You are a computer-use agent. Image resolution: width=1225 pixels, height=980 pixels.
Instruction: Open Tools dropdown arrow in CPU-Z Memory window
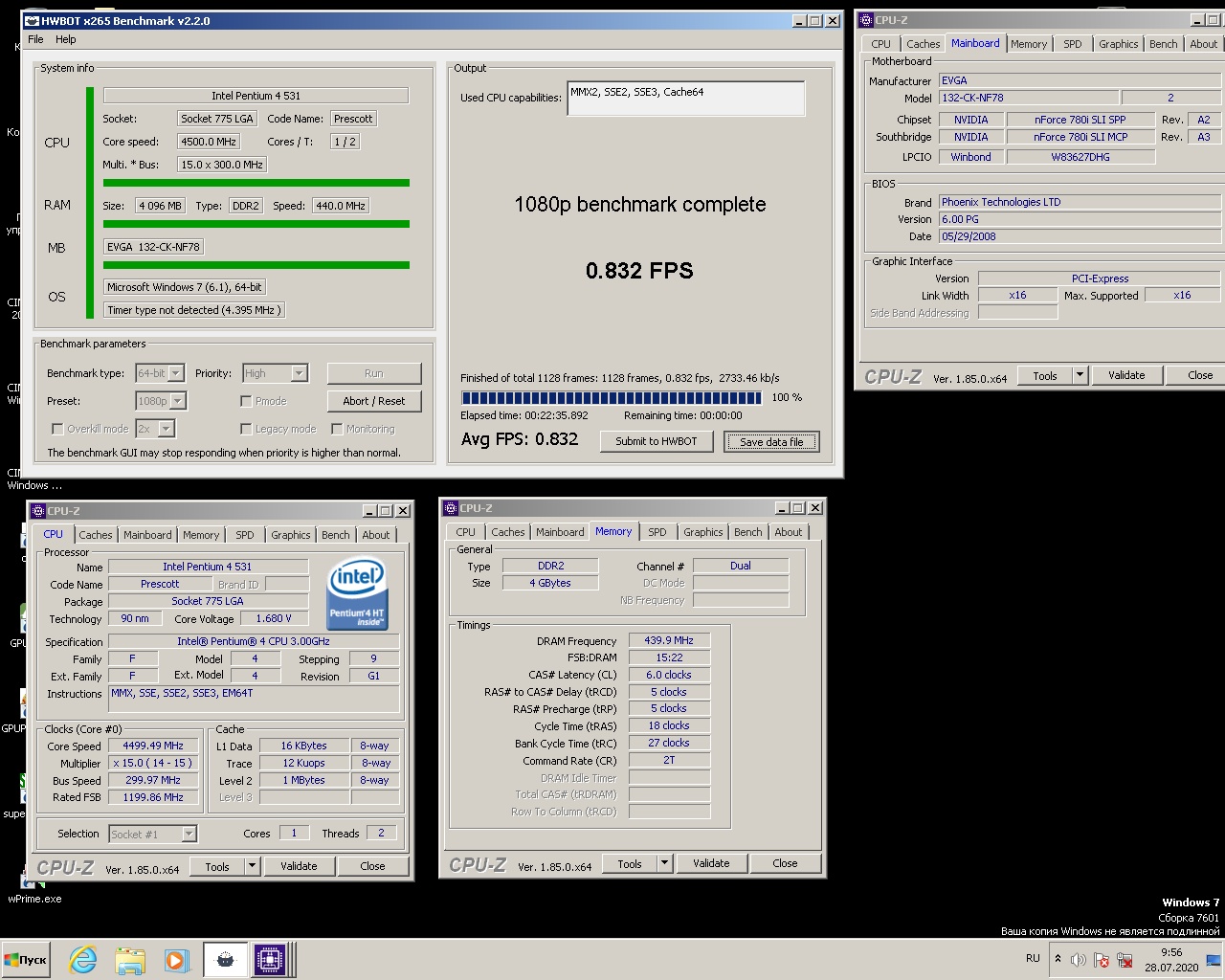pyautogui.click(x=665, y=863)
